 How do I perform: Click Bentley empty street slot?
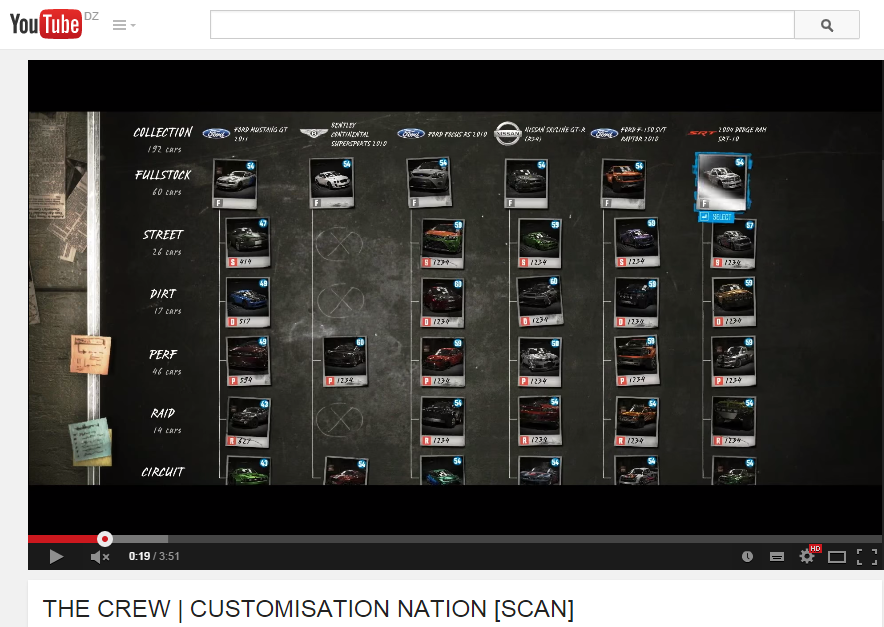pos(339,244)
